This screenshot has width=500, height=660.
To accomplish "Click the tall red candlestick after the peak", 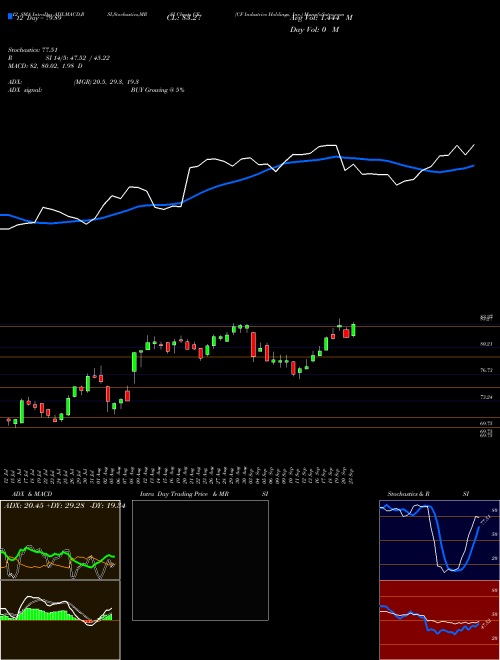I will pyautogui.click(x=254, y=345).
